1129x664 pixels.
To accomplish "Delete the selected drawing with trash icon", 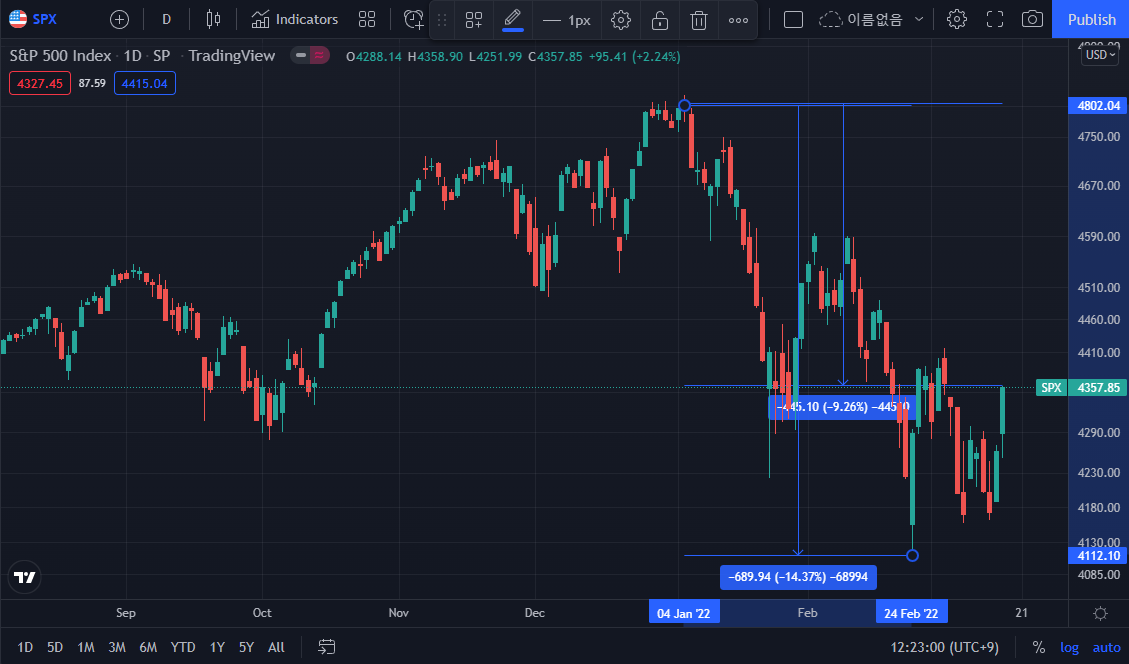I will (698, 20).
